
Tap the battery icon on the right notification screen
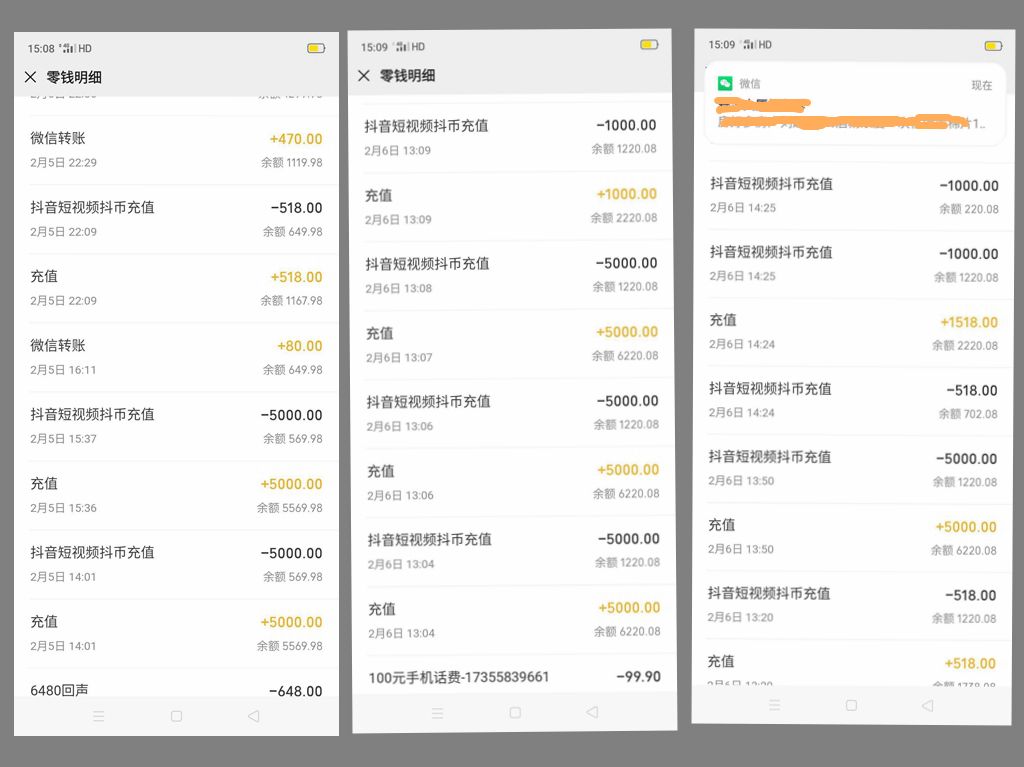click(993, 46)
